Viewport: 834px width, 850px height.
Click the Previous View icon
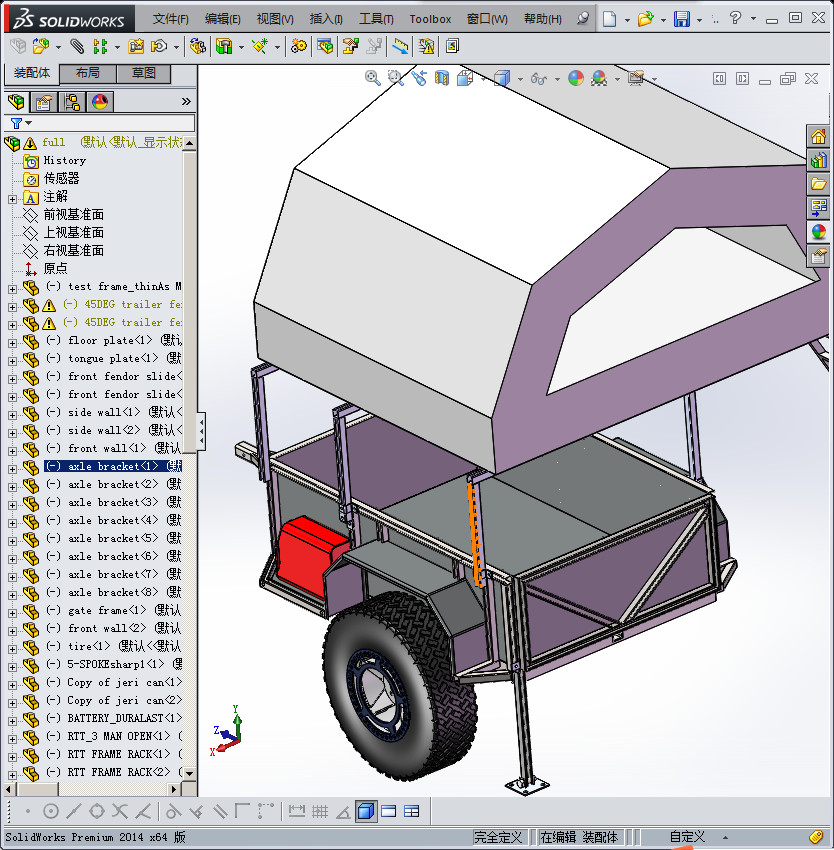tap(419, 79)
